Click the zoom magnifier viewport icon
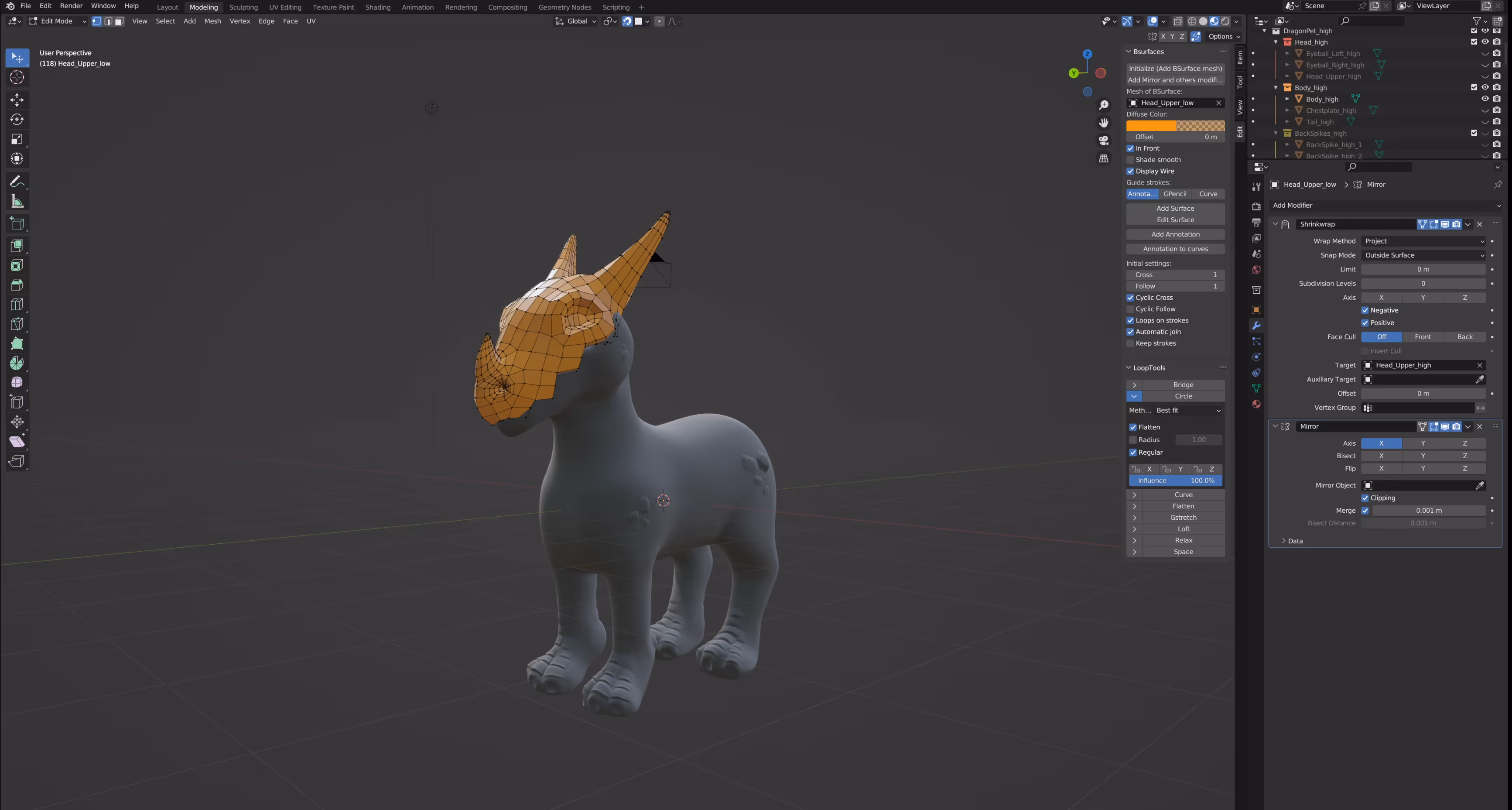Image resolution: width=1512 pixels, height=810 pixels. tap(1104, 105)
